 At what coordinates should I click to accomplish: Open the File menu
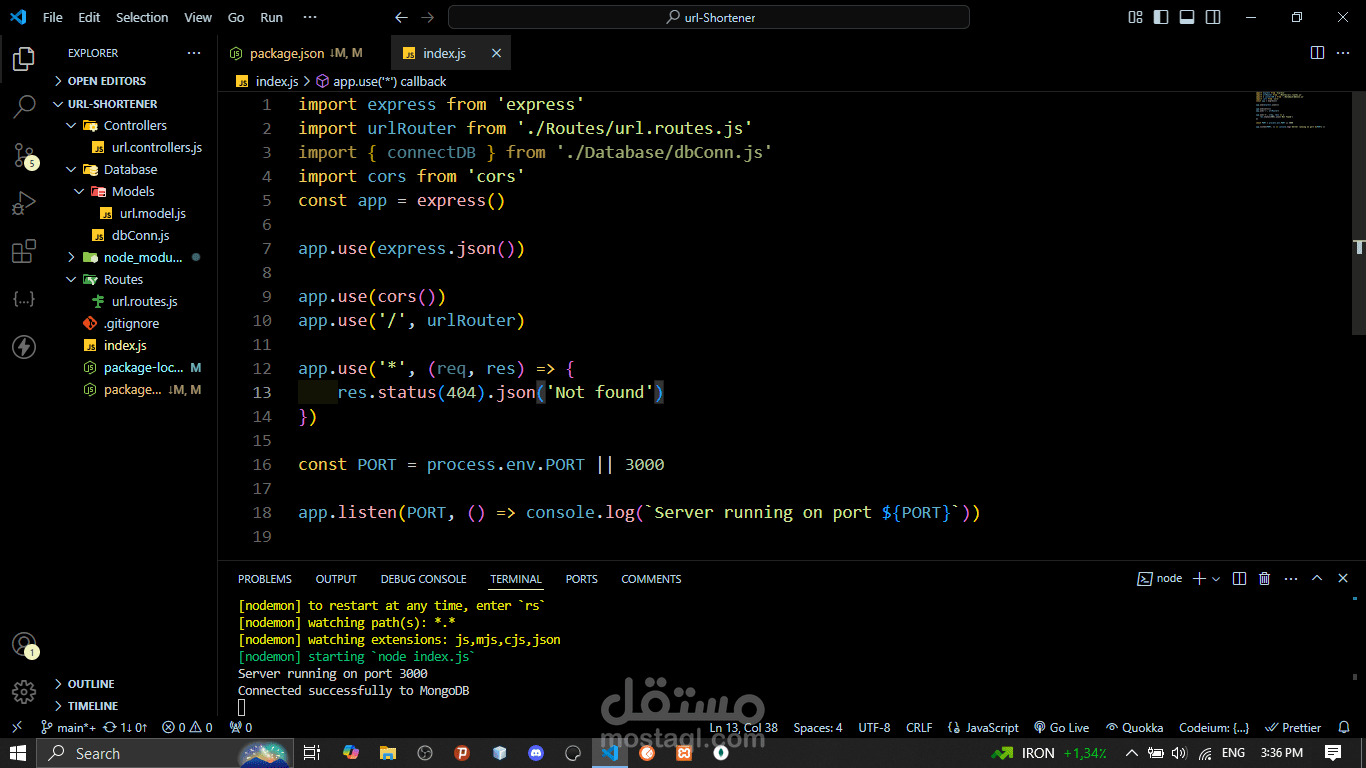pos(52,17)
